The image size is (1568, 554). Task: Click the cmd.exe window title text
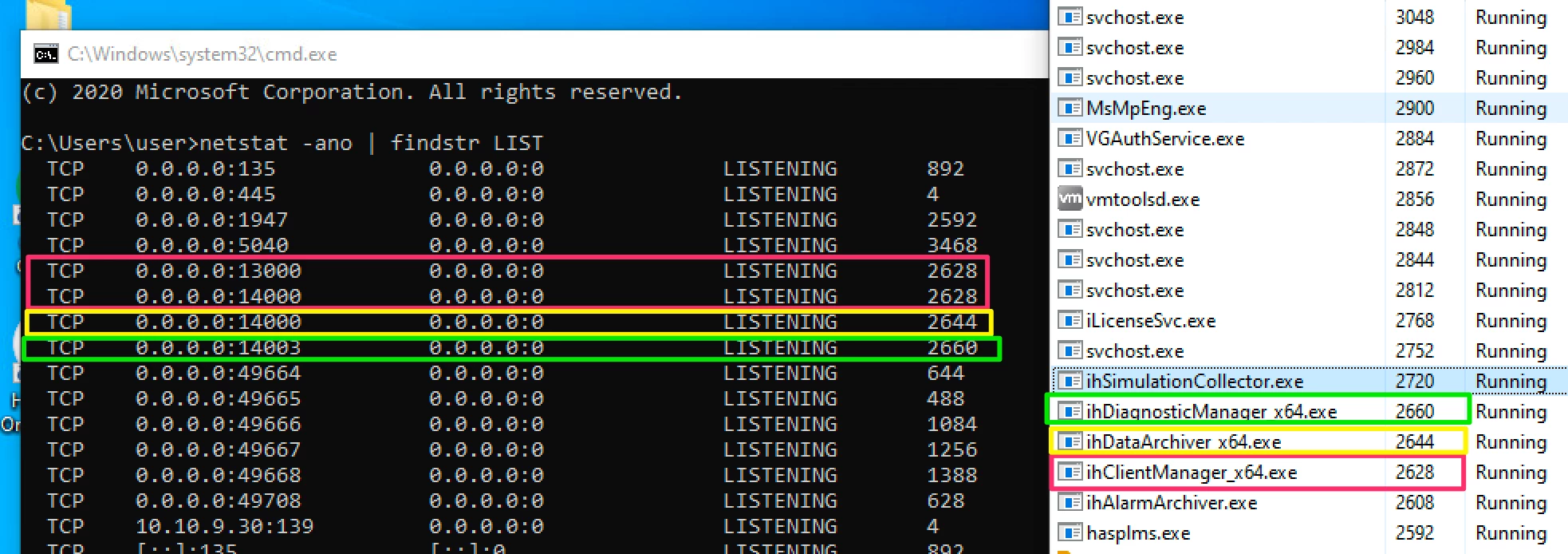pyautogui.click(x=202, y=54)
